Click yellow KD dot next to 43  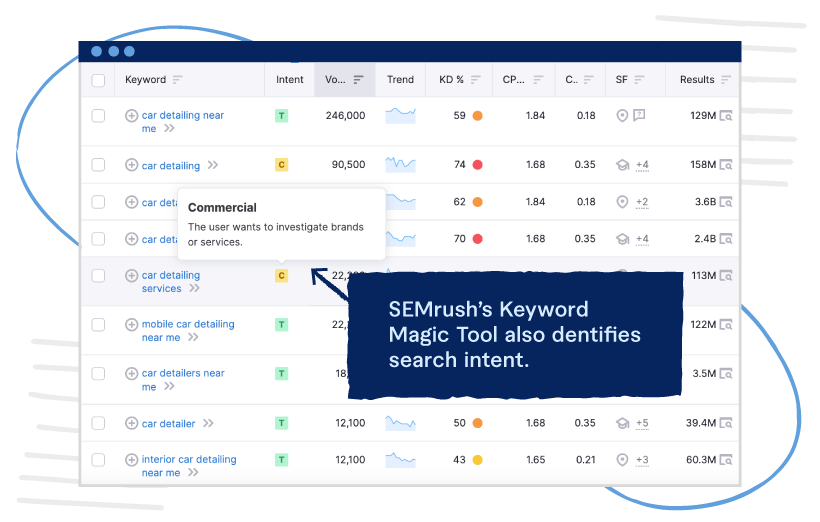(477, 460)
